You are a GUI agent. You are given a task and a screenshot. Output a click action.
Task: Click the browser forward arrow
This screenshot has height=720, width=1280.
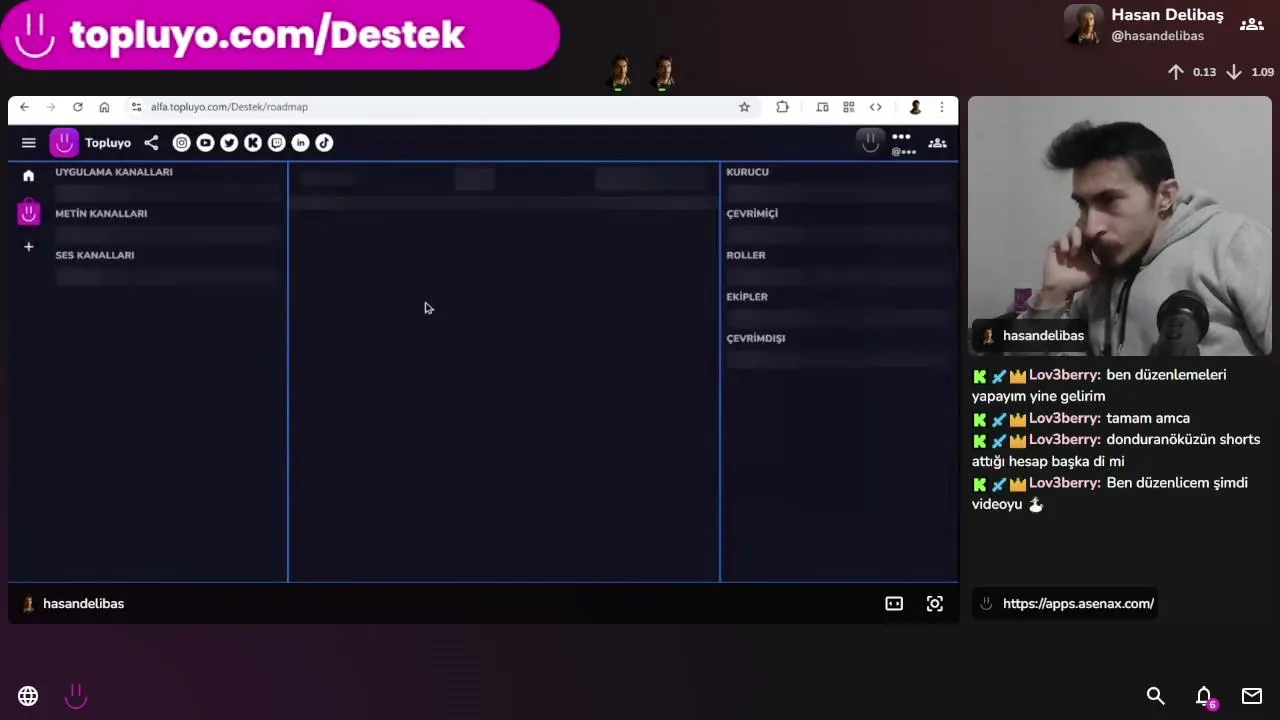click(50, 107)
